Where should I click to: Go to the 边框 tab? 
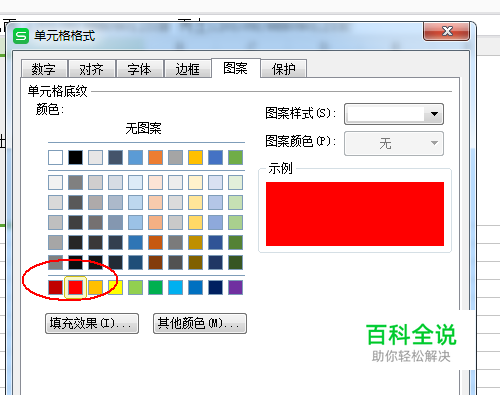188,69
